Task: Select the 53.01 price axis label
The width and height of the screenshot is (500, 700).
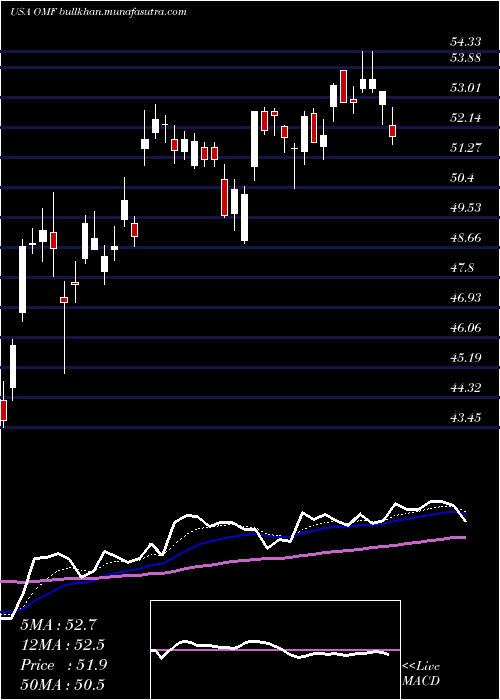Action: (x=466, y=88)
